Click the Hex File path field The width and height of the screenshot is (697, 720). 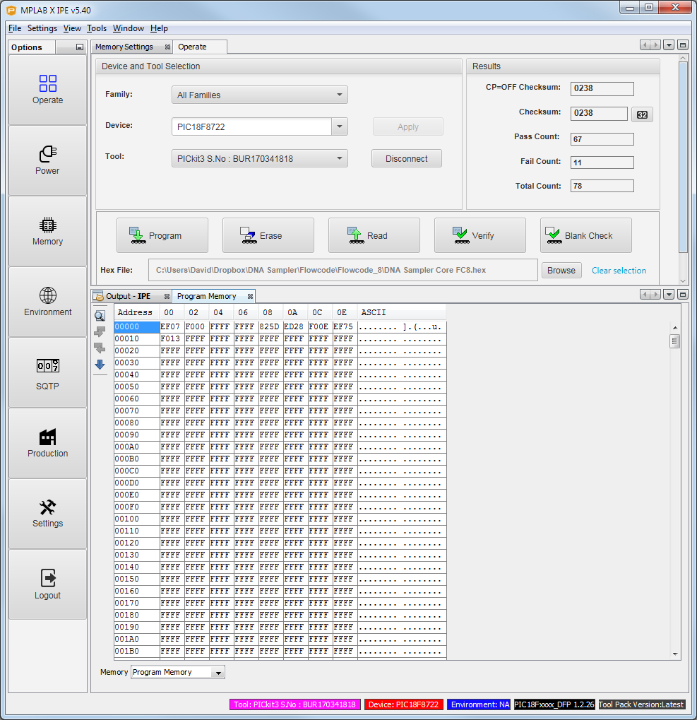(x=343, y=270)
